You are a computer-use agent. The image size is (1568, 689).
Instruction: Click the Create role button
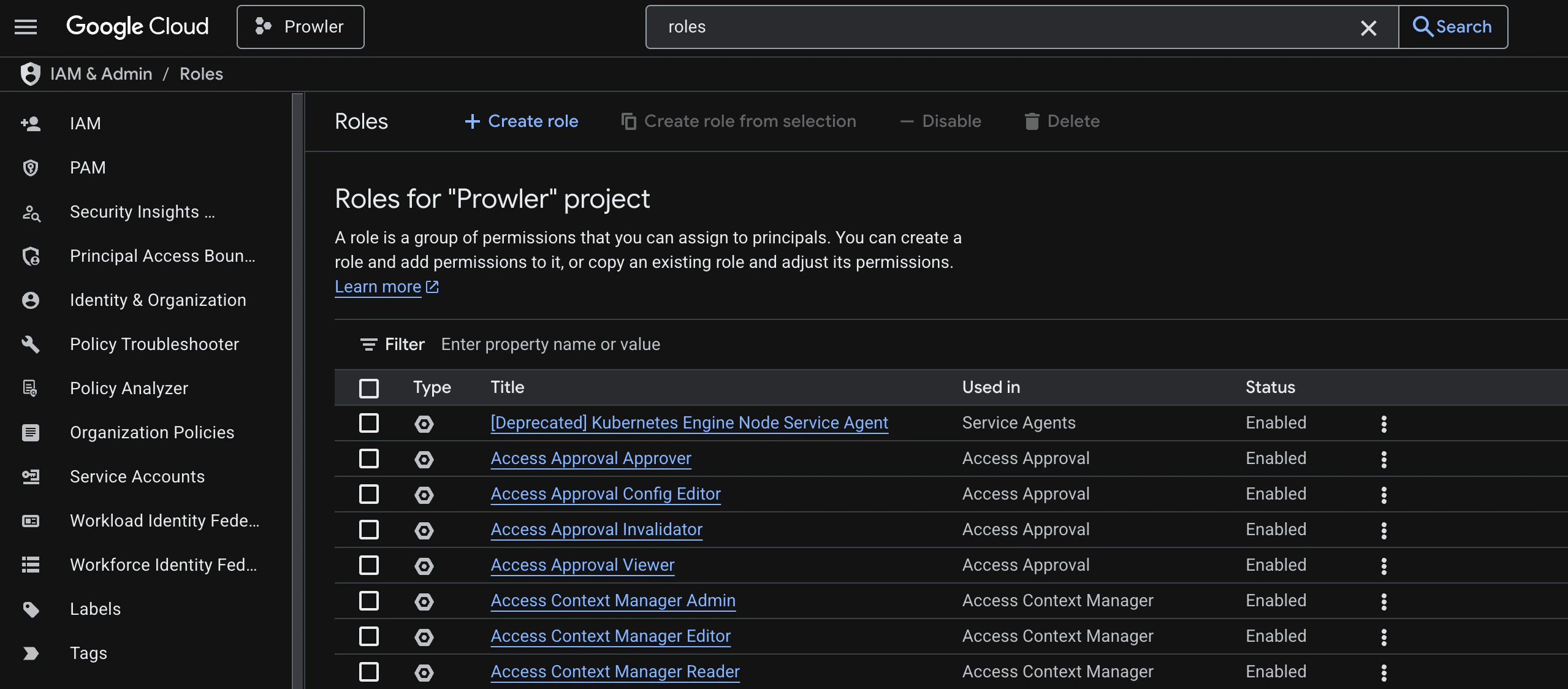click(520, 121)
